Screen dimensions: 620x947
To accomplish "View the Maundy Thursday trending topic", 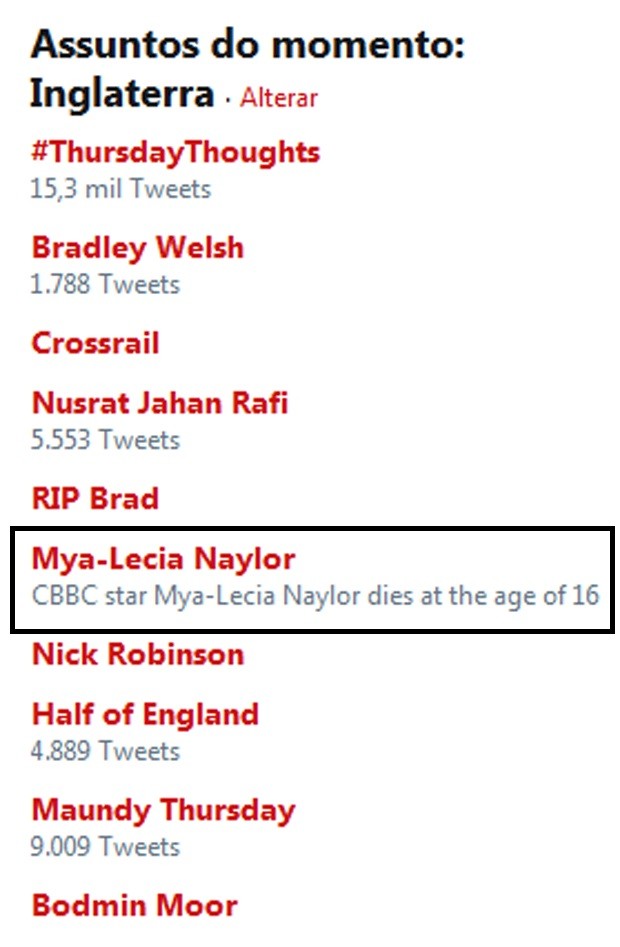I will [164, 810].
